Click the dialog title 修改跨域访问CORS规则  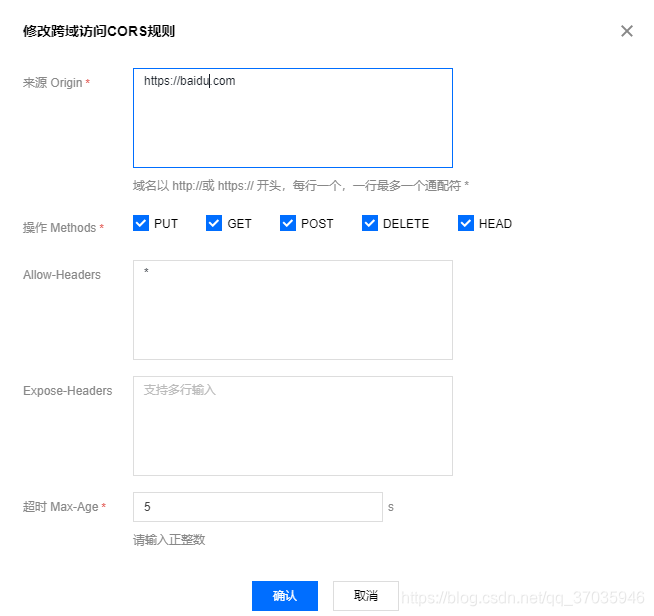click(x=99, y=31)
